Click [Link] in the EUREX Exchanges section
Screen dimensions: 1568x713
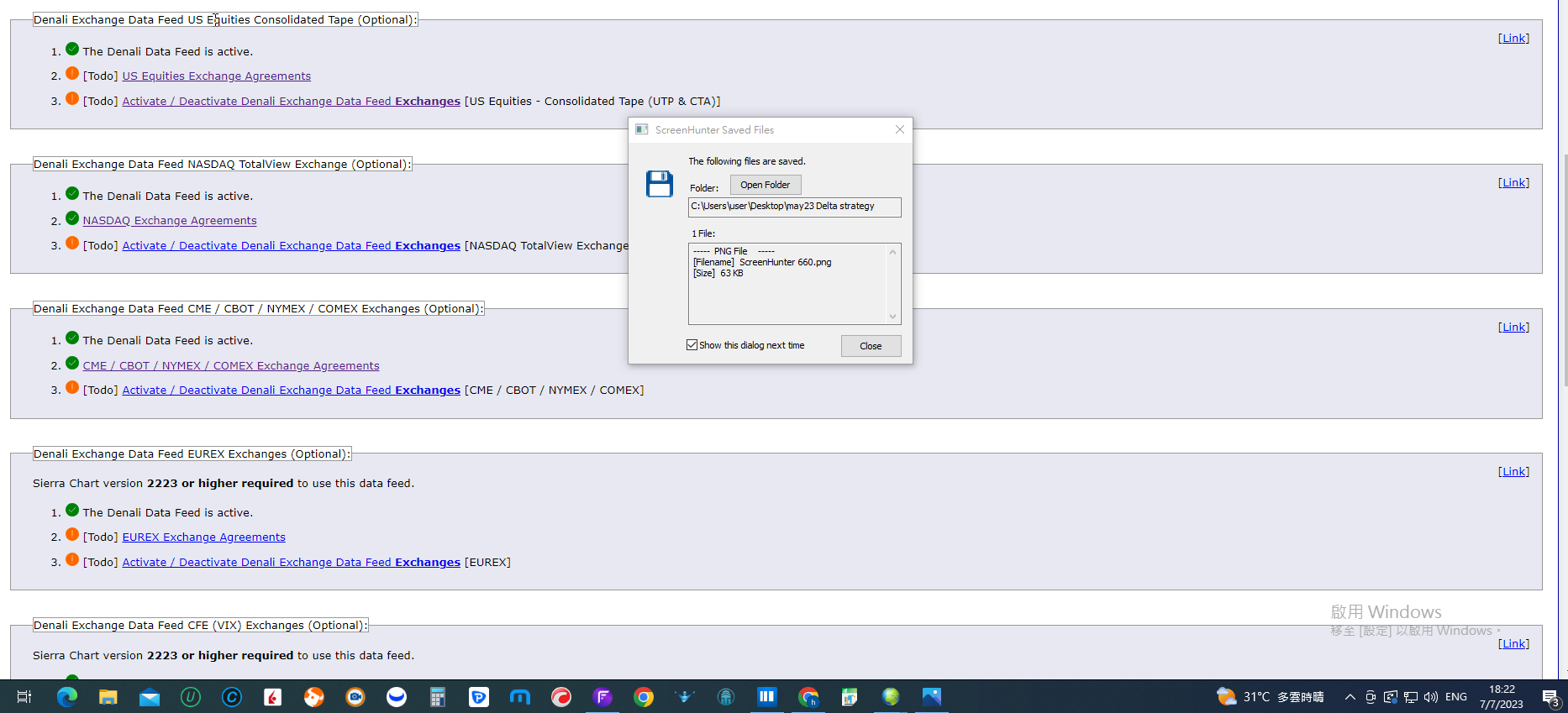point(1513,472)
